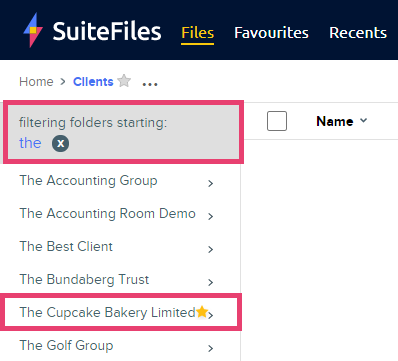Click the SuiteFiles lightning bolt logo
The image size is (398, 361).
click(33, 30)
